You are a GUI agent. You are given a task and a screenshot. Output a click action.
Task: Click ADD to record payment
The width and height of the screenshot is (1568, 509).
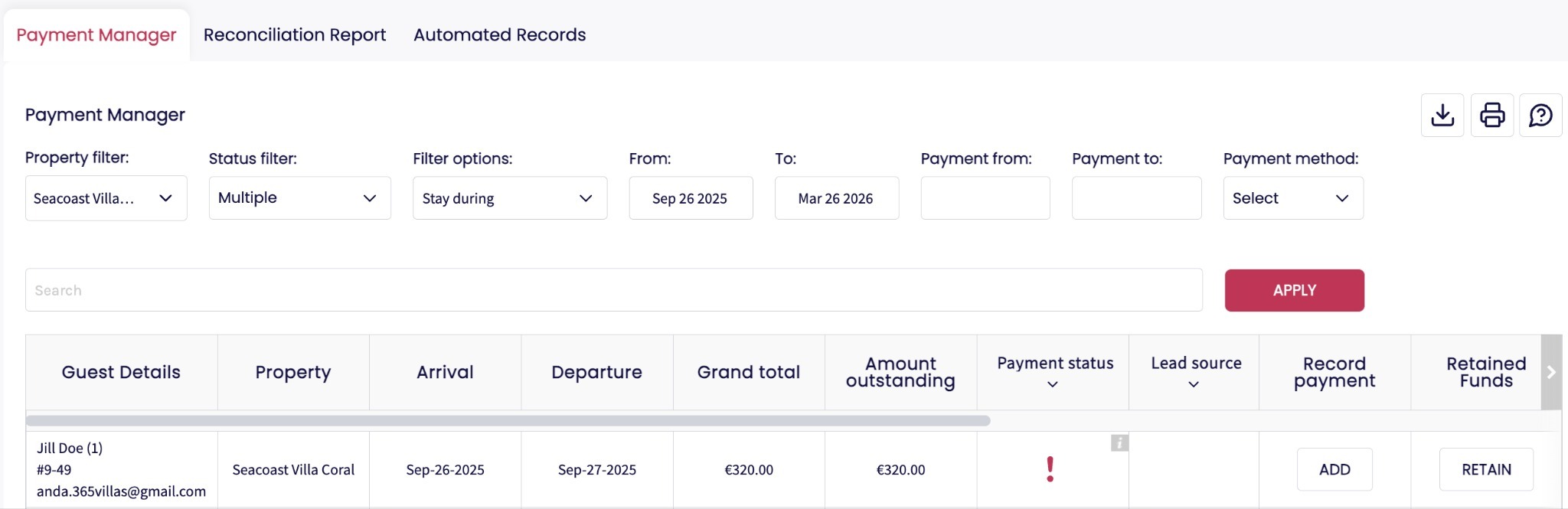coord(1334,469)
